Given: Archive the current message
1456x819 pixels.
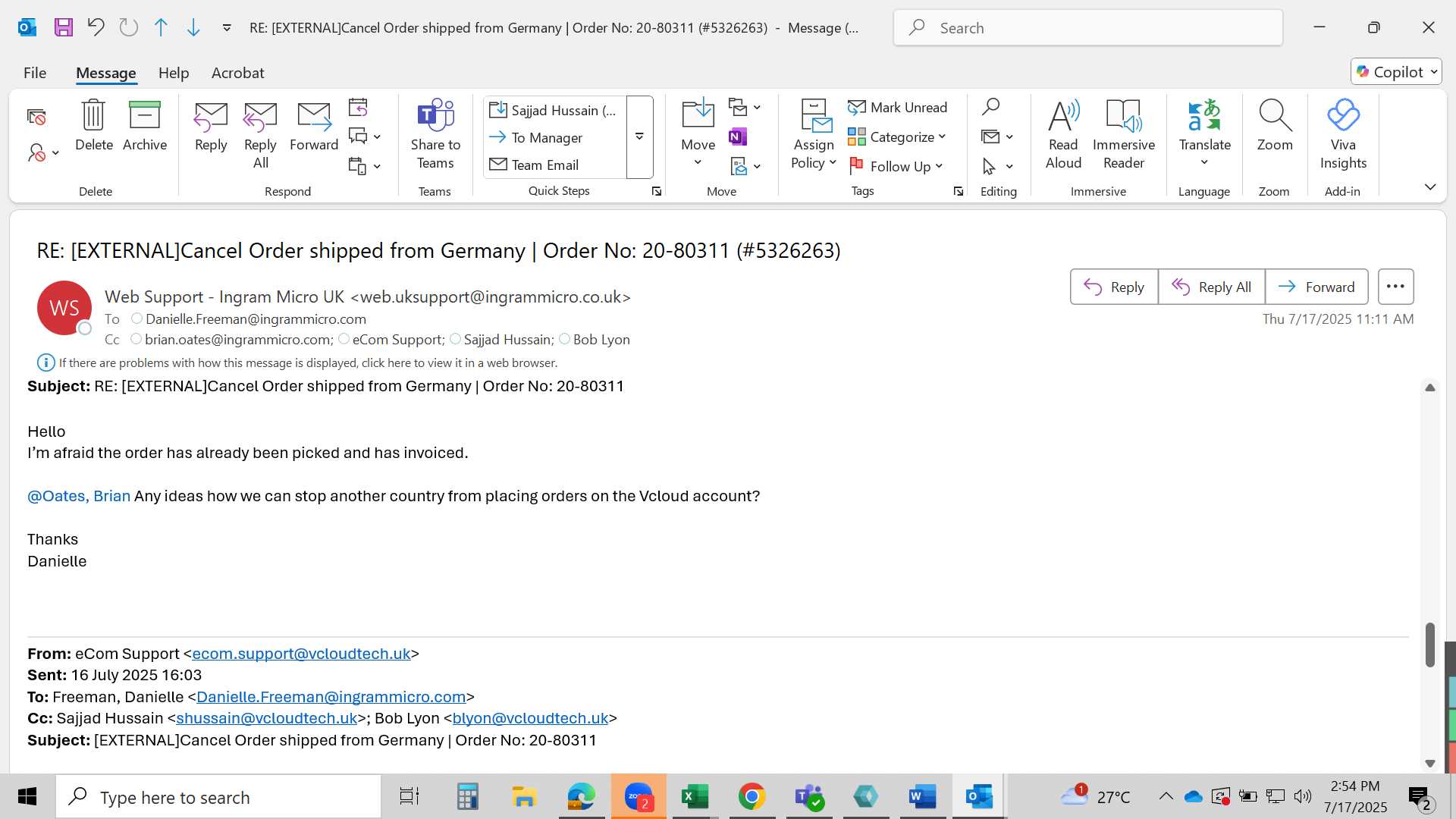Looking at the screenshot, I should 145,126.
